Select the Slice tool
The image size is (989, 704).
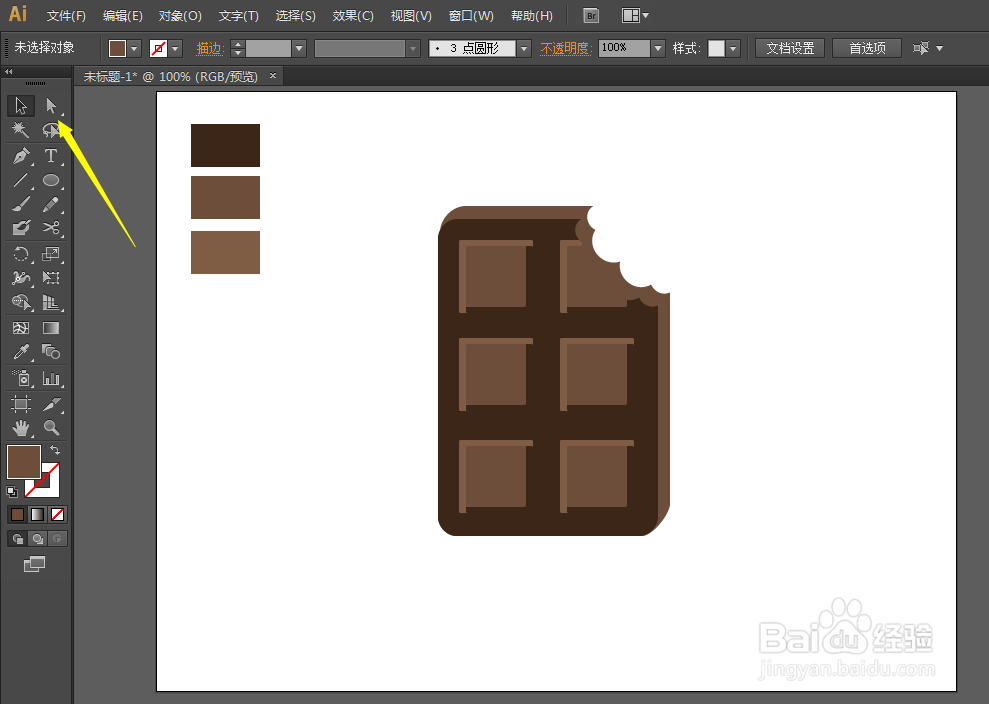51,404
